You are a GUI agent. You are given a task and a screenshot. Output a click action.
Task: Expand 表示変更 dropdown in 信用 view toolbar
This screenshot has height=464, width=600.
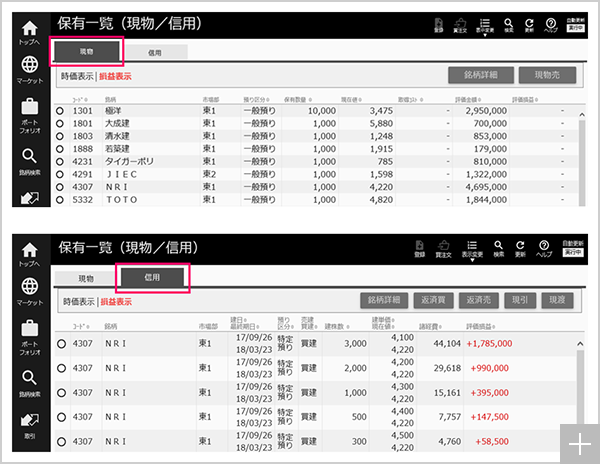pyautogui.click(x=472, y=251)
